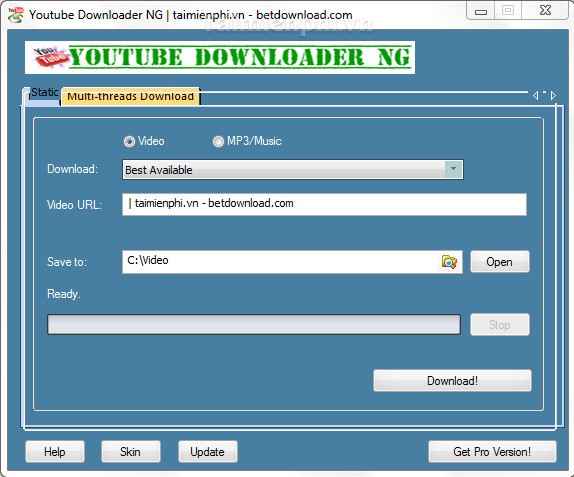Click the Open folder button

[x=500, y=262]
